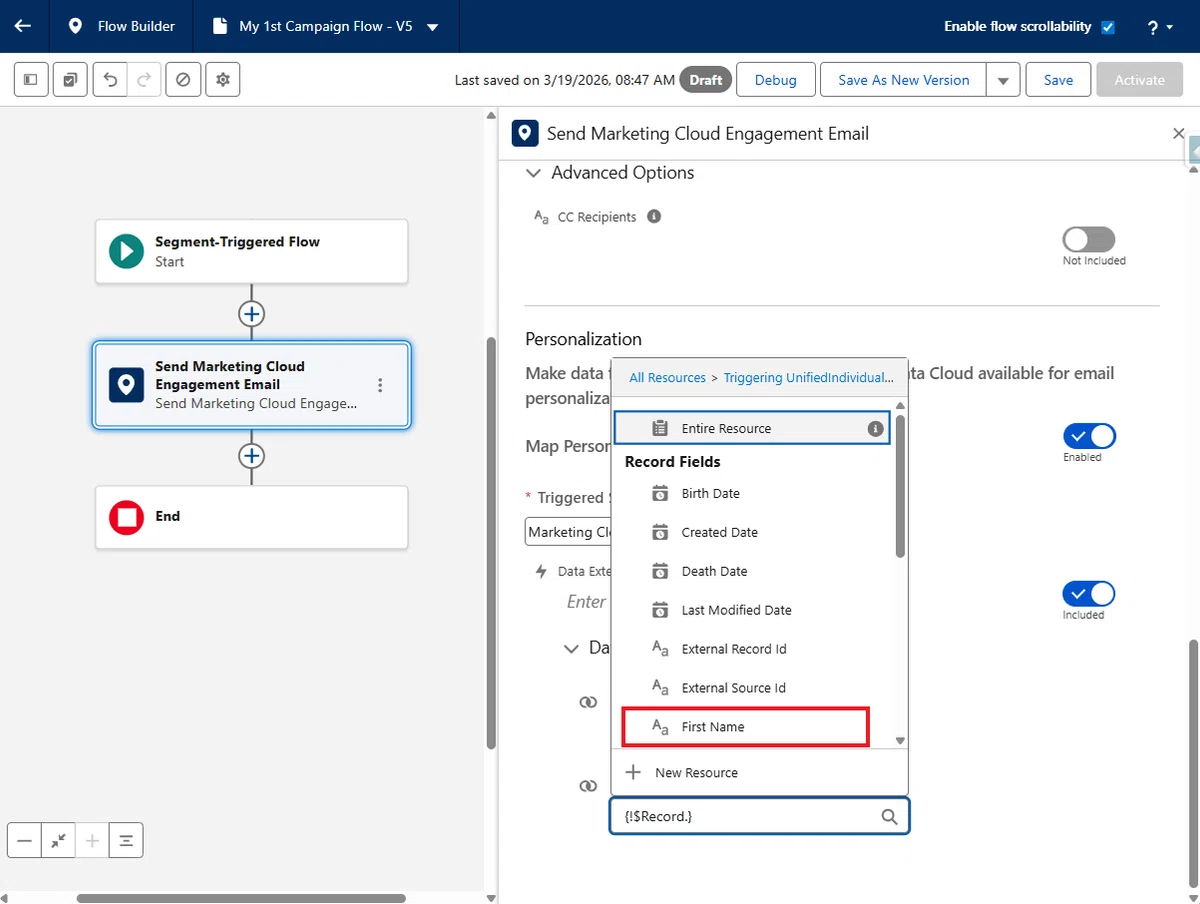Add element before the End node

click(x=252, y=456)
